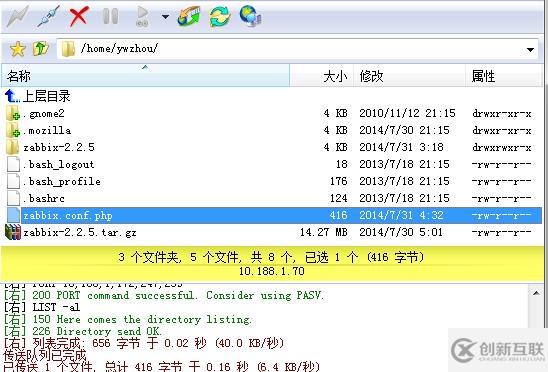This screenshot has height=372, width=548.
Task: Sort by the 大小 column header
Action: pos(322,76)
